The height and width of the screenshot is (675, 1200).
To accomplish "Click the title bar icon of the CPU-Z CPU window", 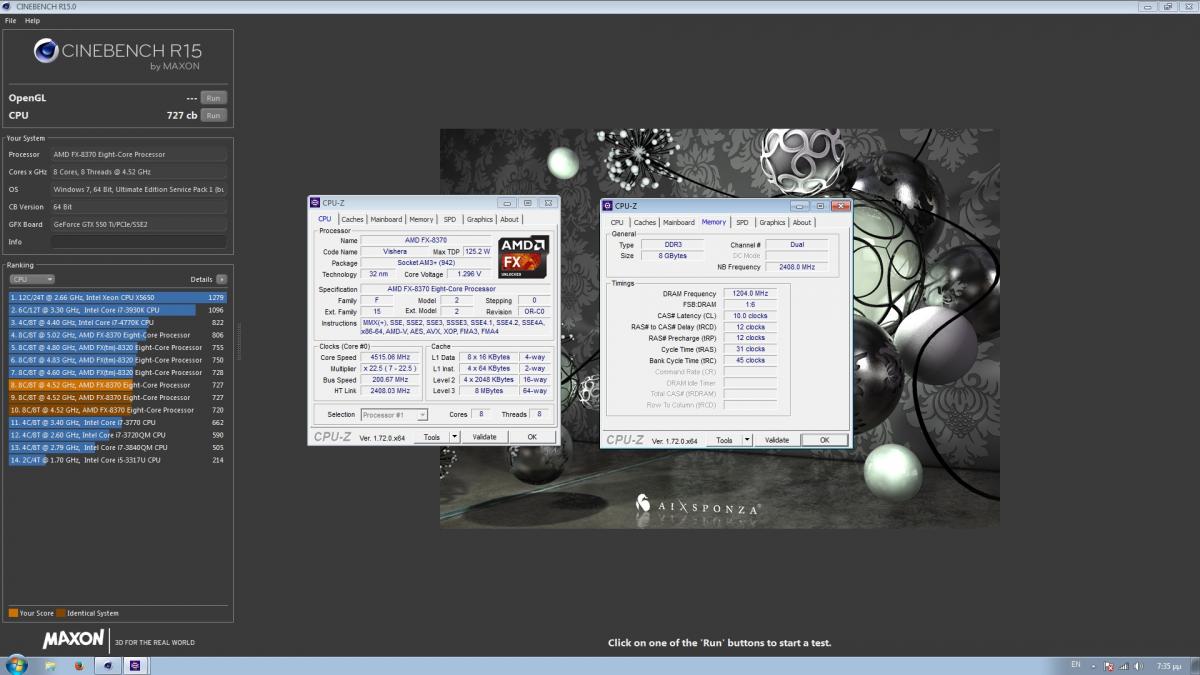I will 315,203.
